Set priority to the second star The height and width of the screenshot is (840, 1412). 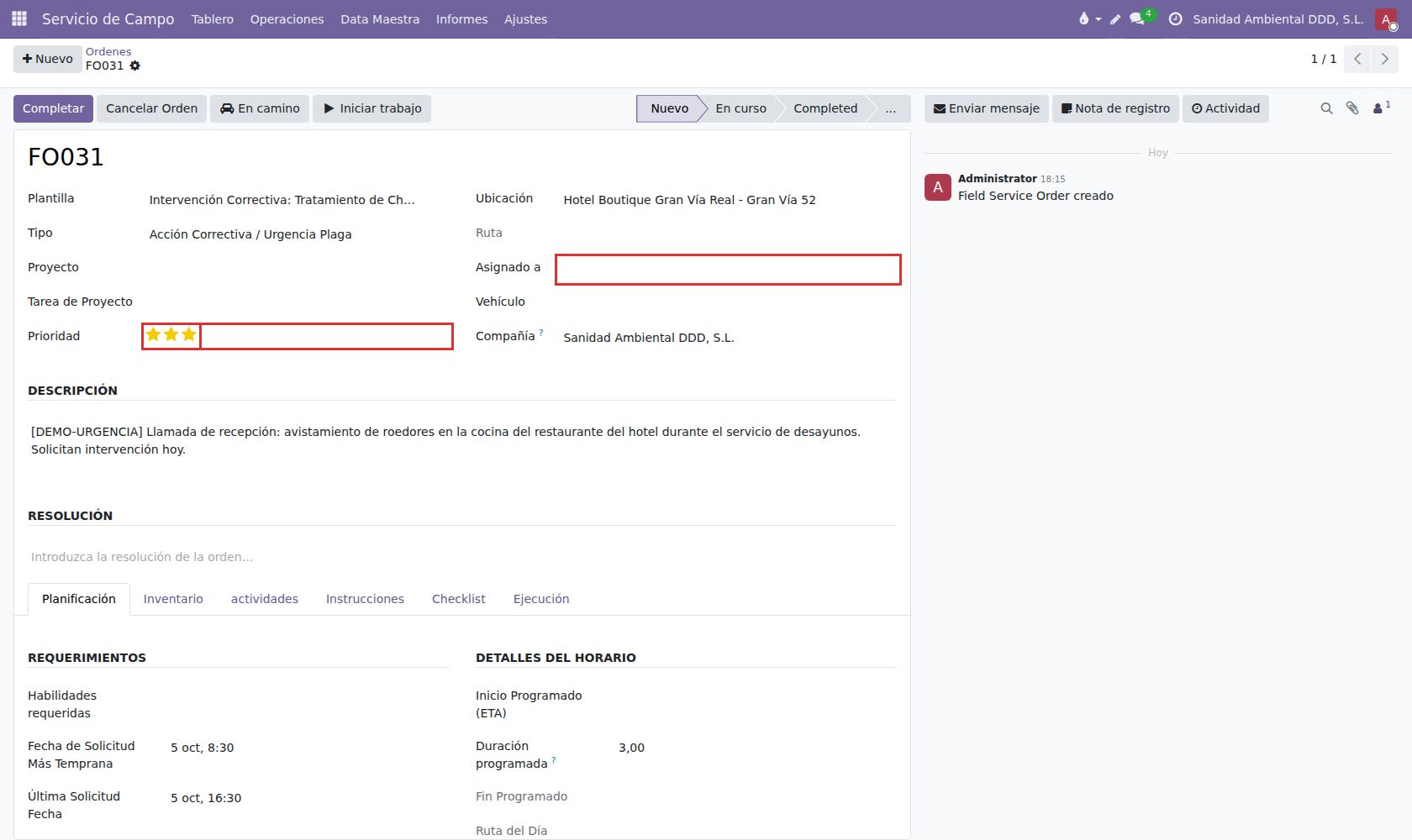coord(171,334)
